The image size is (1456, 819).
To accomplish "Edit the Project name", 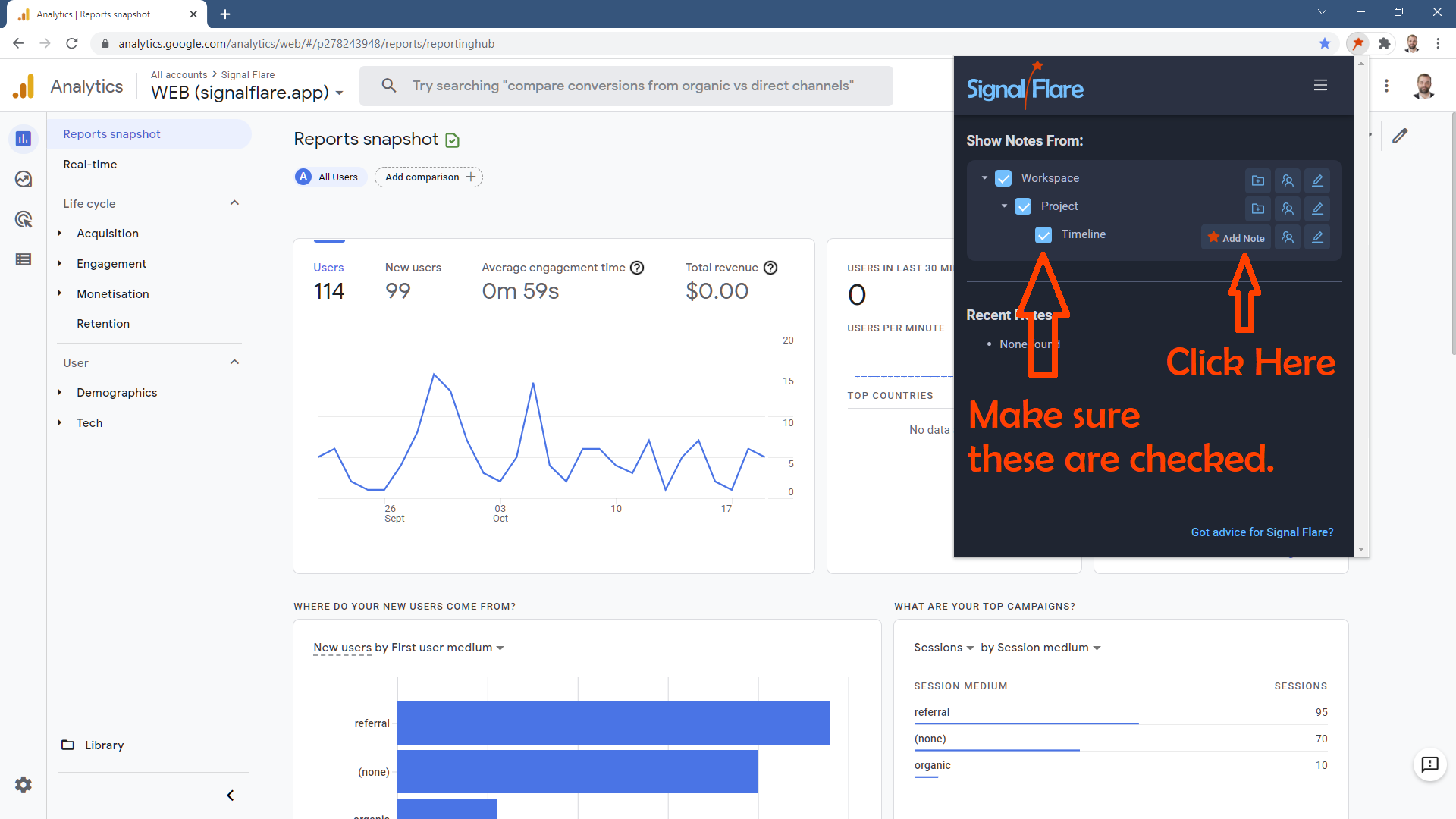I will coord(1317,209).
